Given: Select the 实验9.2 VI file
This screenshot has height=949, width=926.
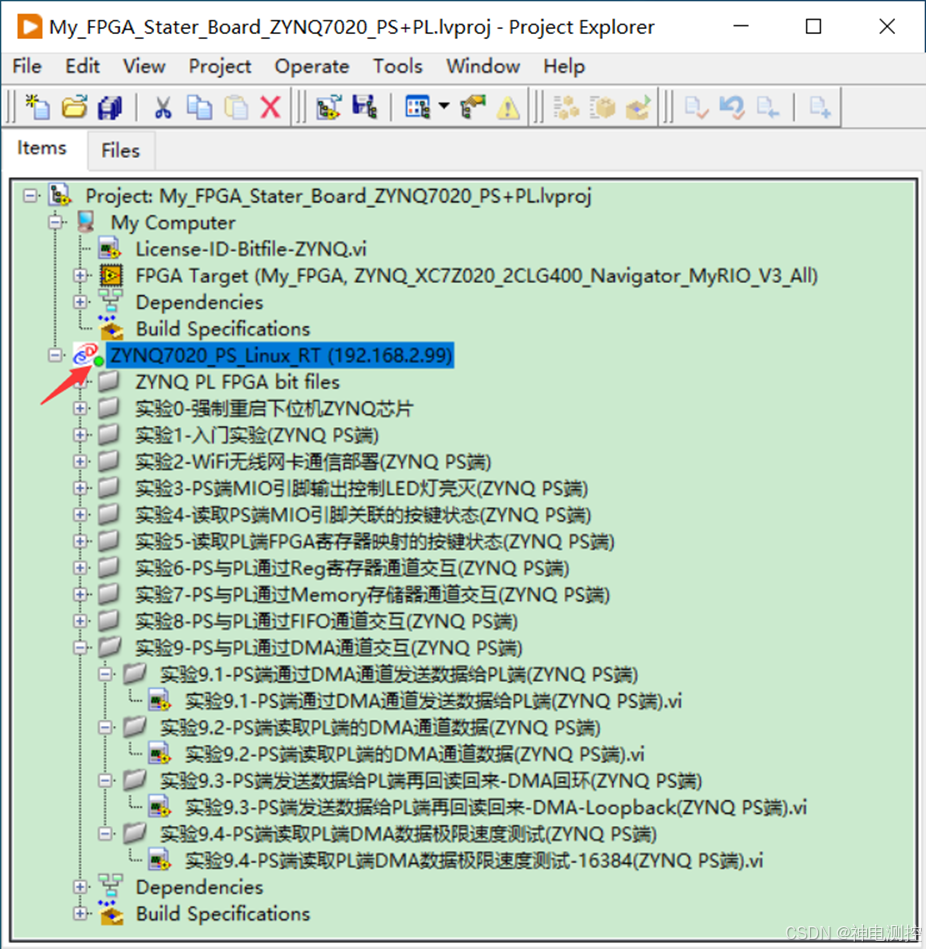Looking at the screenshot, I should 415,754.
